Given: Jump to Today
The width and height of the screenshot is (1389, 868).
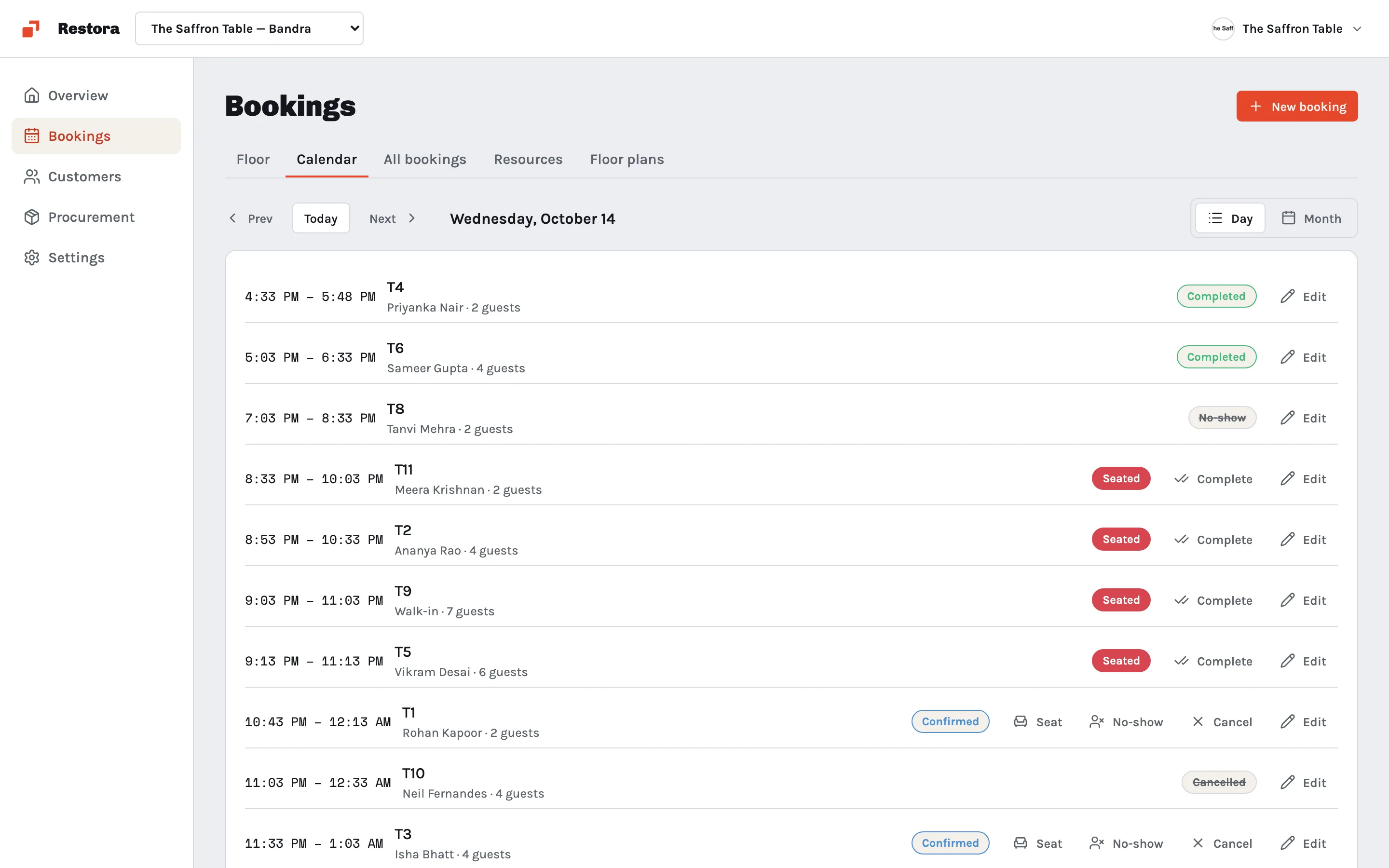Looking at the screenshot, I should [x=321, y=218].
